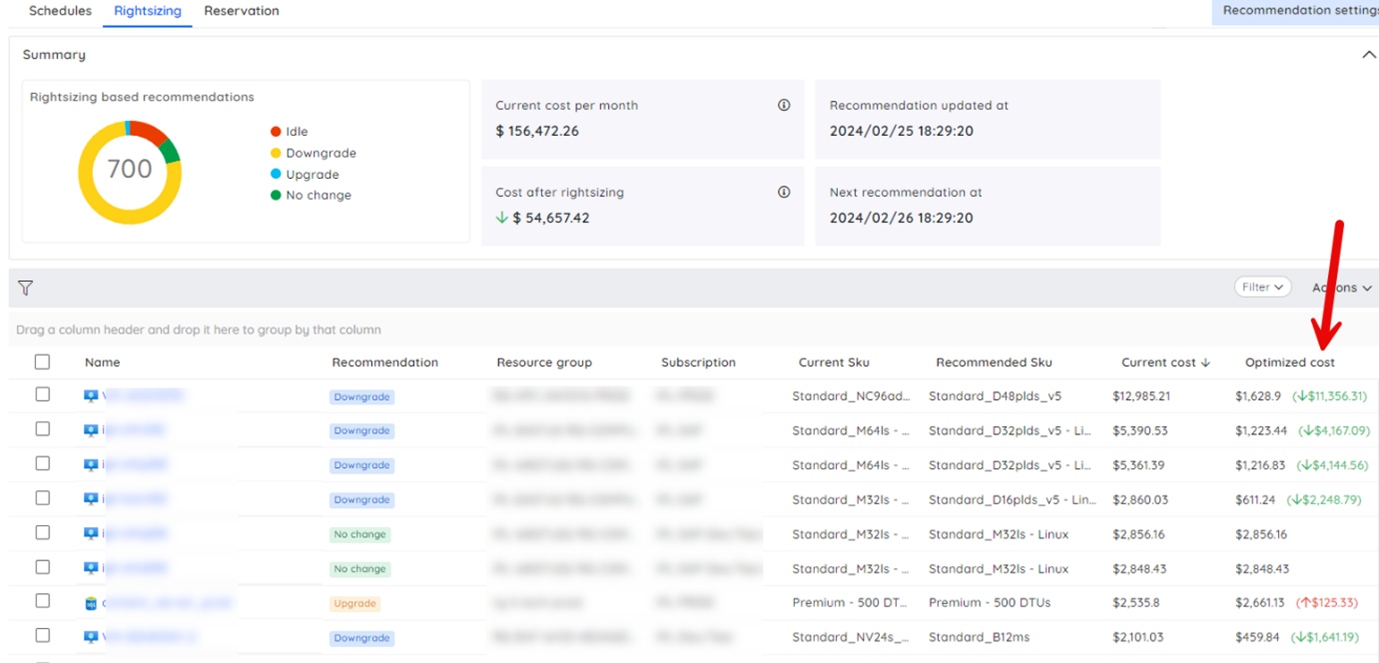Click VM icon in the $5,390.53 row
The height and width of the screenshot is (663, 1379).
[x=91, y=431]
